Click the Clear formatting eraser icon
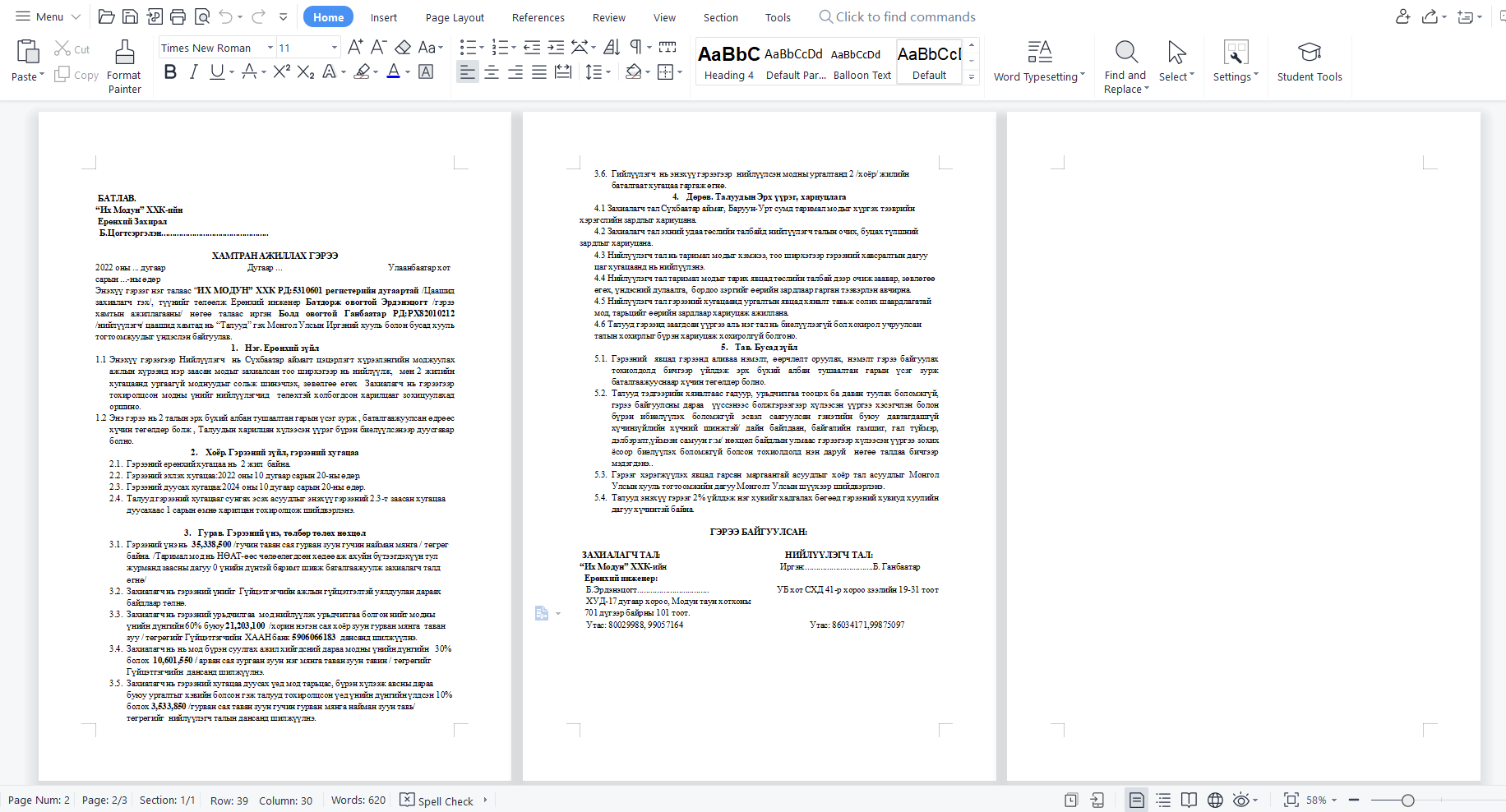Viewport: 1506px width, 812px height. pyautogui.click(x=403, y=47)
